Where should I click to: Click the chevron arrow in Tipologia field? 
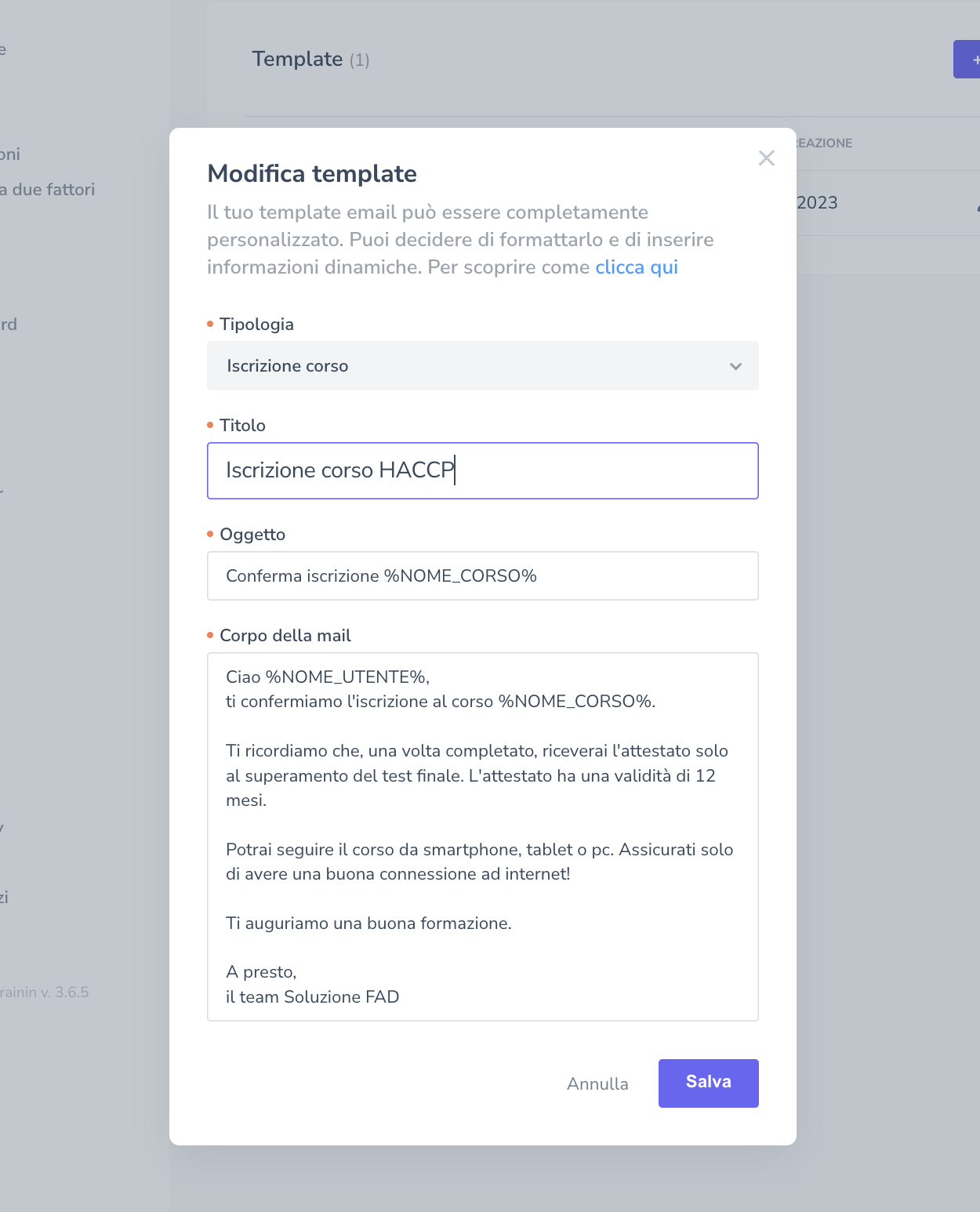click(x=735, y=366)
